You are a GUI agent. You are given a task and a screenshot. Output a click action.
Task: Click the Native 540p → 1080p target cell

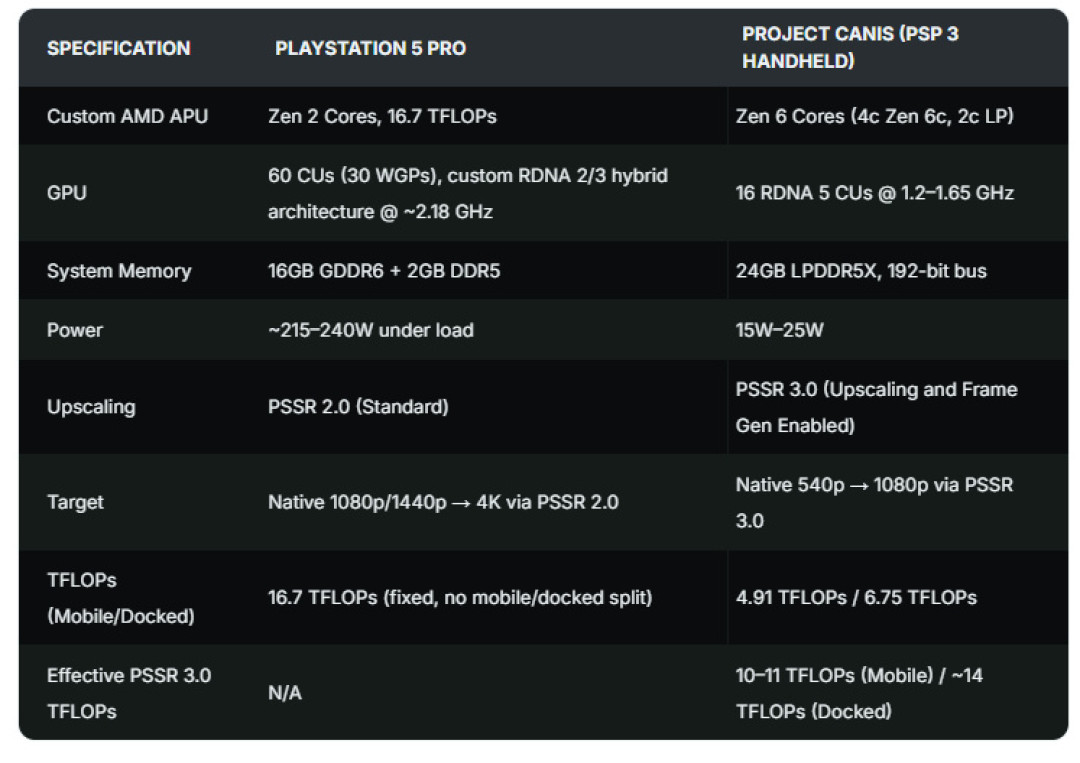coord(875,503)
